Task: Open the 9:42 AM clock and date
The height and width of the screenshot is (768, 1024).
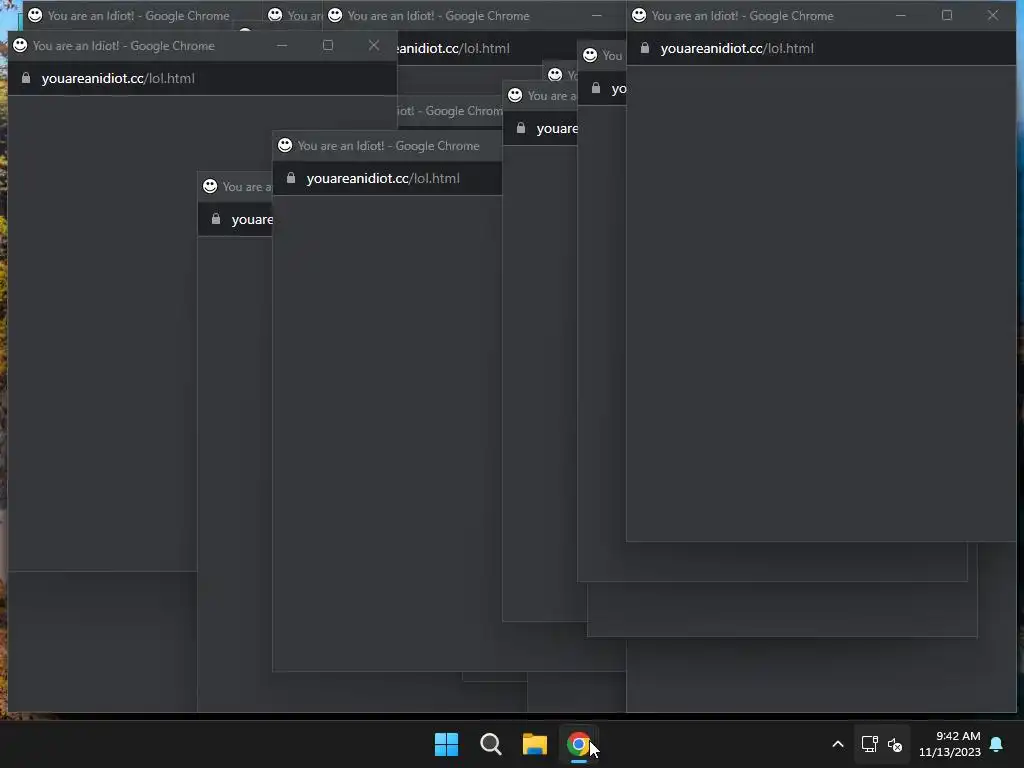Action: 950,744
